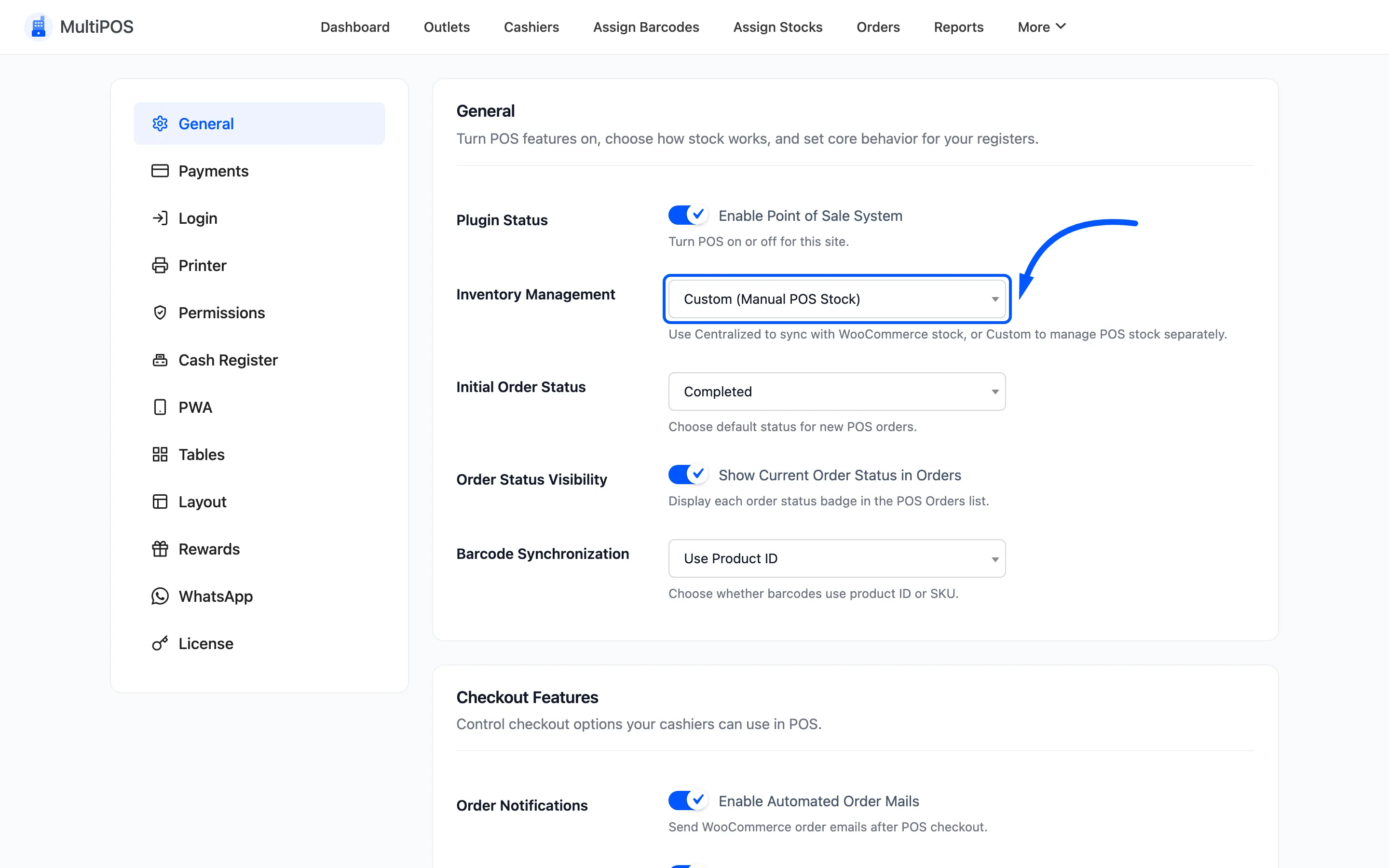The image size is (1389, 868).
Task: Click the Inventory Management label
Action: pyautogui.click(x=535, y=294)
